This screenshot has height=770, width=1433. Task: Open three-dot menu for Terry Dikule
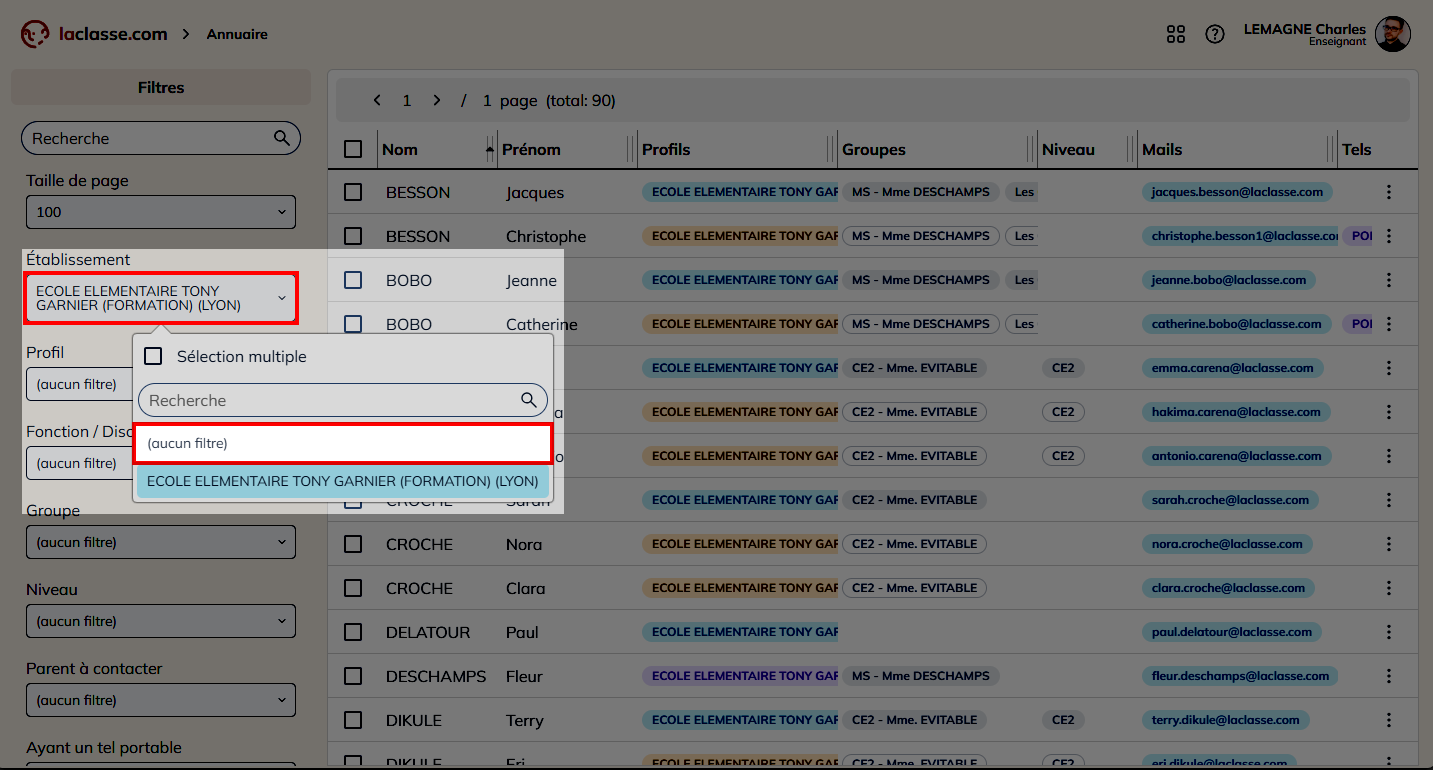(x=1388, y=720)
